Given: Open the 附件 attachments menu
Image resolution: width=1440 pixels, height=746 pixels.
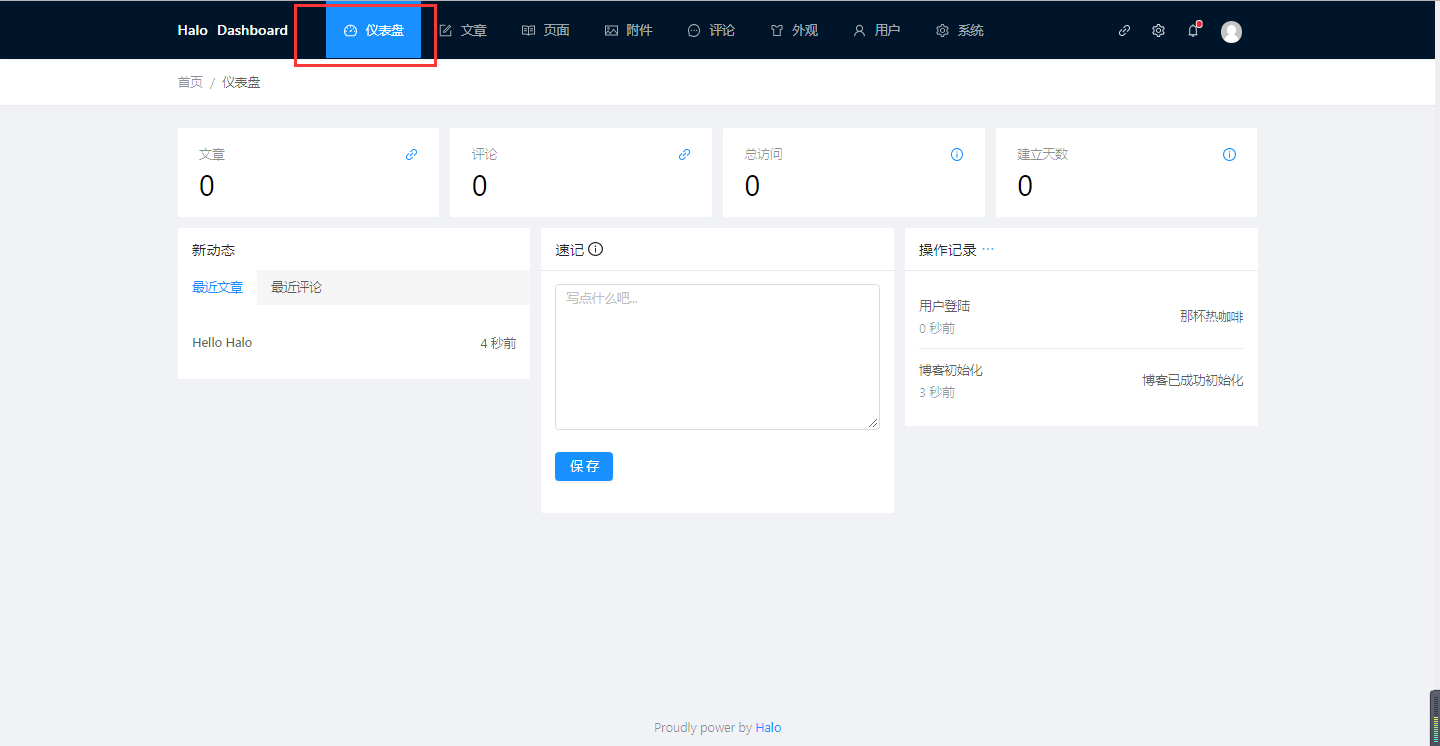Looking at the screenshot, I should [629, 30].
